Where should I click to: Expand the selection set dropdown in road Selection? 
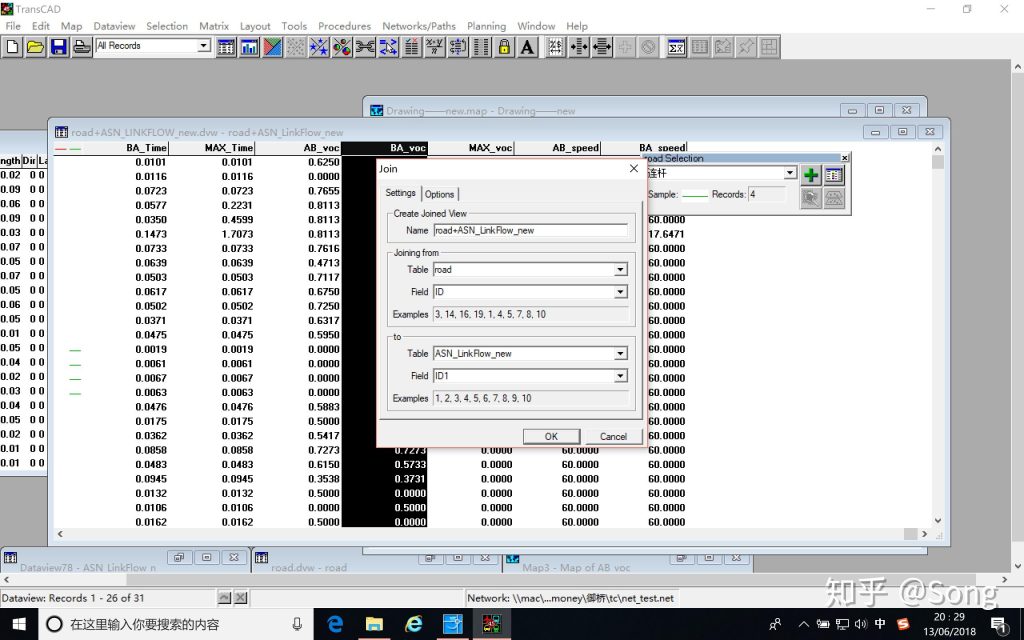click(x=790, y=173)
